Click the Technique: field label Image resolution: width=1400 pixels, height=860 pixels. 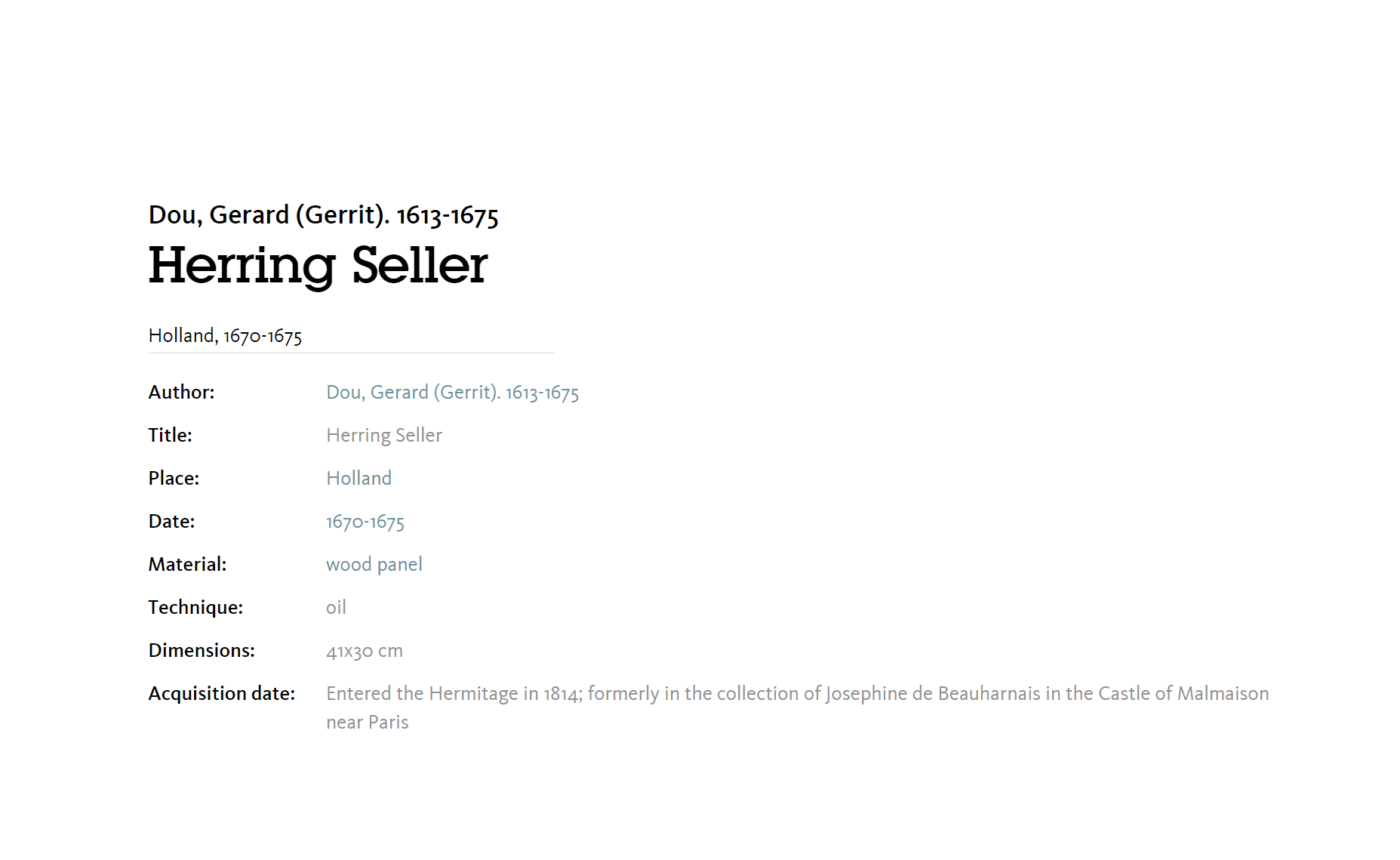[195, 608]
